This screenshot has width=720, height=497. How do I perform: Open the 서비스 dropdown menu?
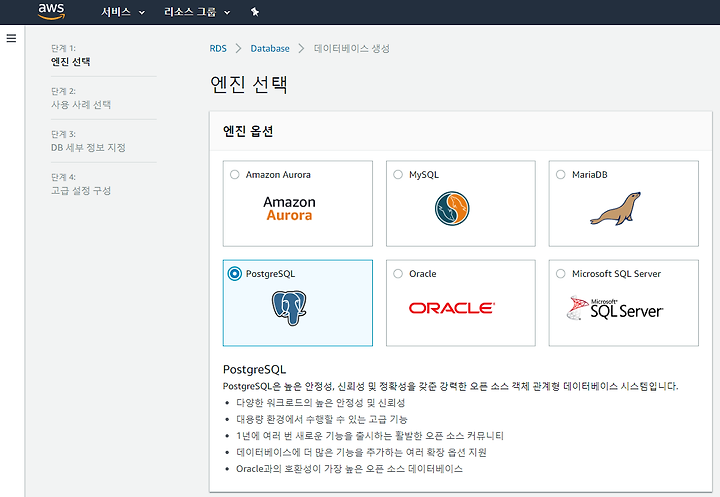(x=123, y=12)
